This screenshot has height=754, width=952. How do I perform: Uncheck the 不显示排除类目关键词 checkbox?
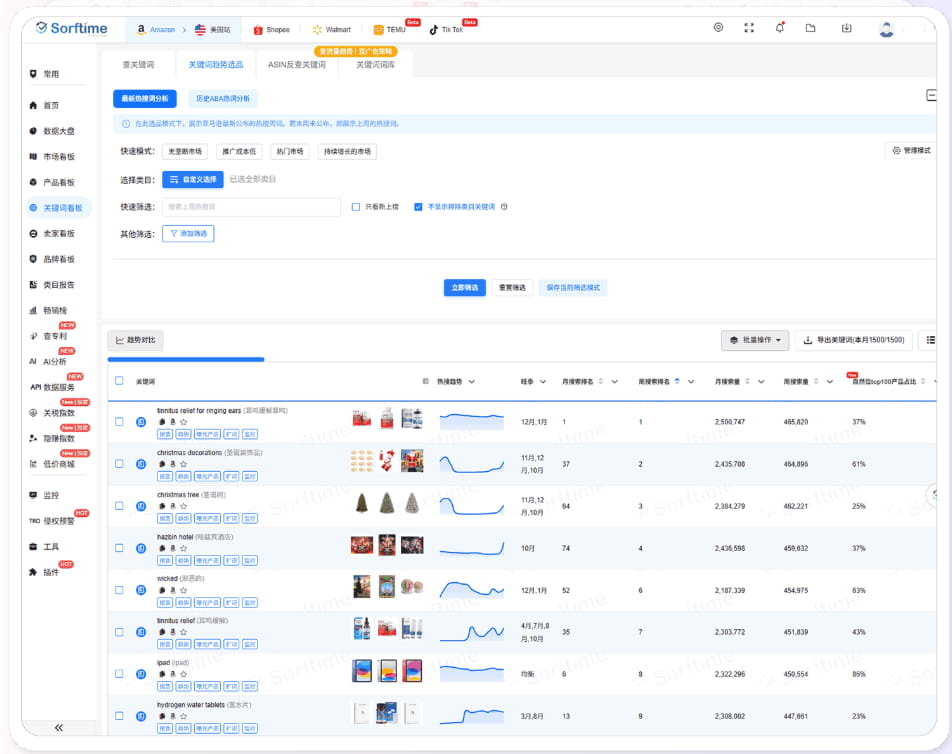(x=418, y=207)
